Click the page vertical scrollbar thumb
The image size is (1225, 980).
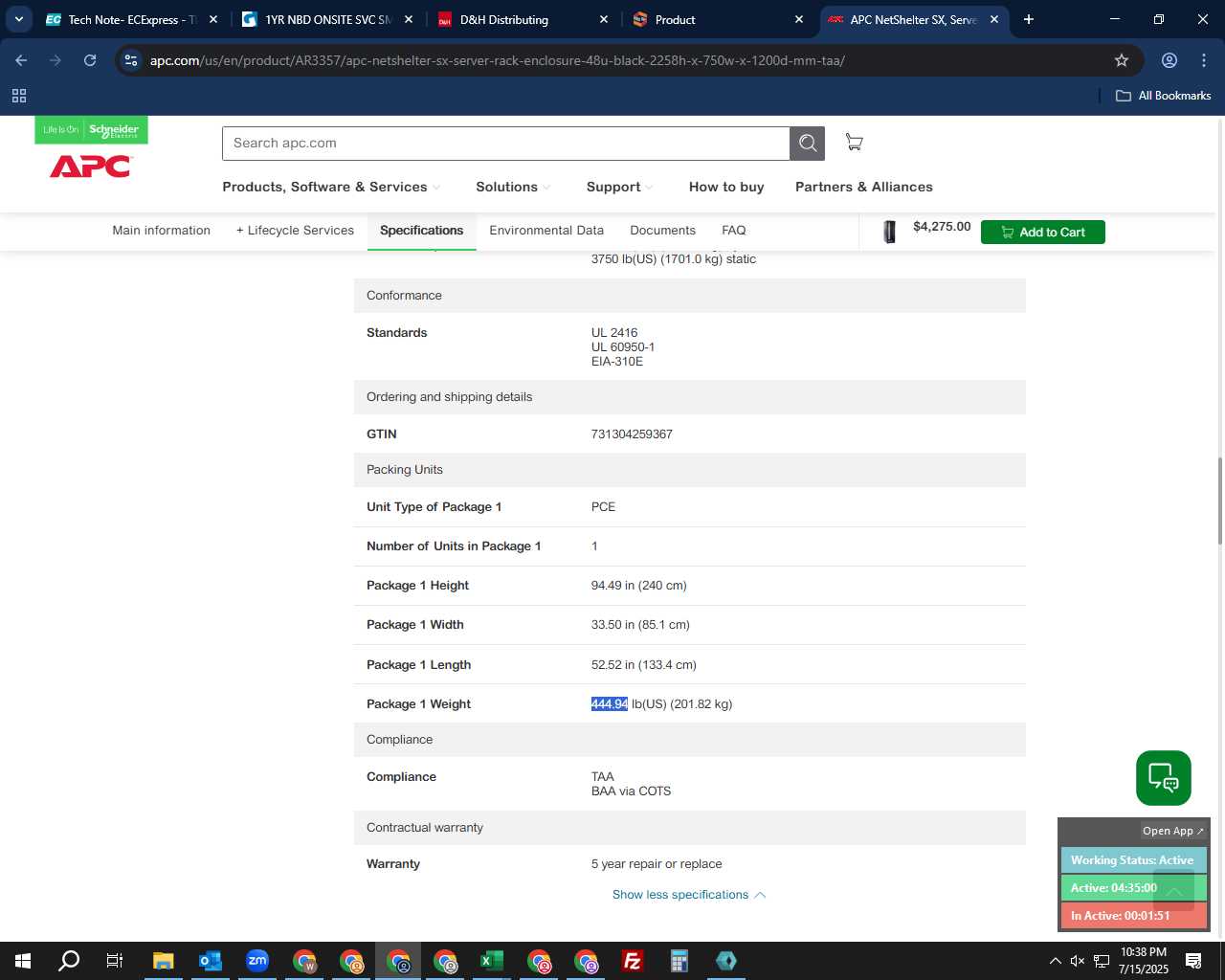point(1219,501)
